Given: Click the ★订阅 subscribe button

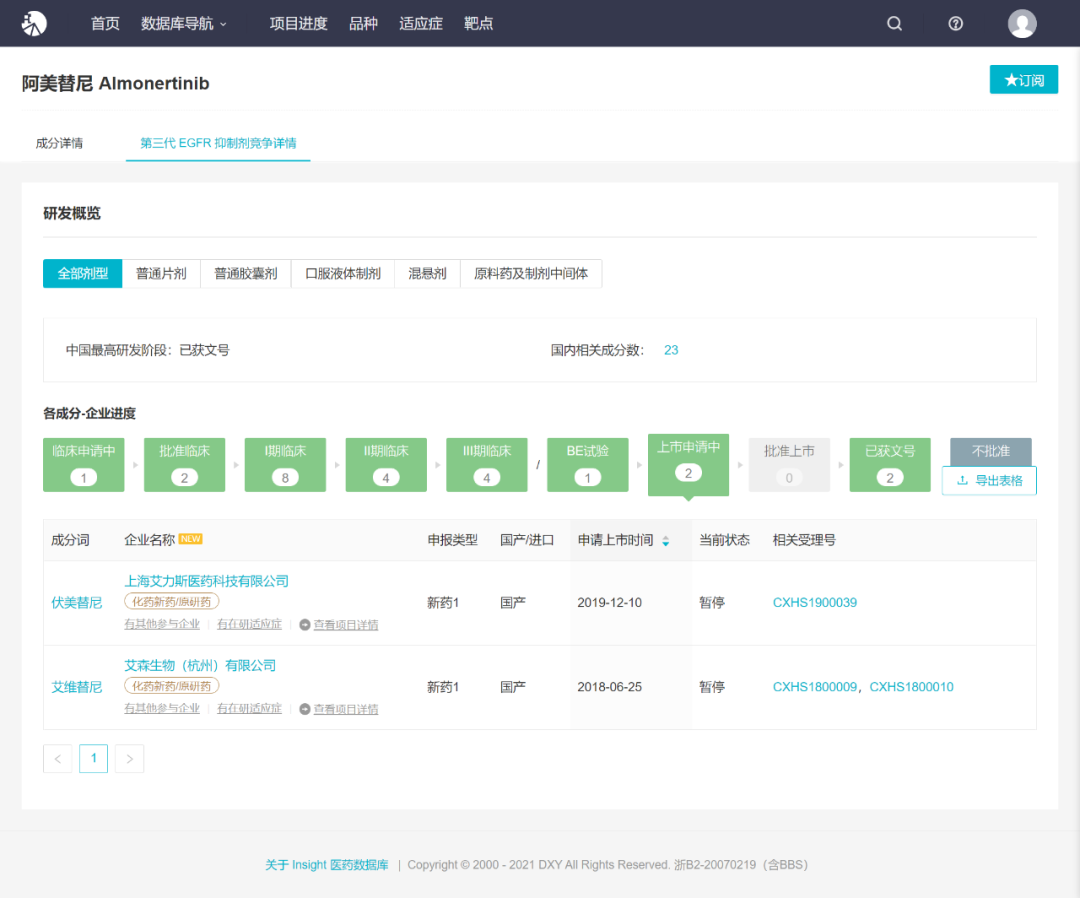Looking at the screenshot, I should pyautogui.click(x=1024, y=80).
